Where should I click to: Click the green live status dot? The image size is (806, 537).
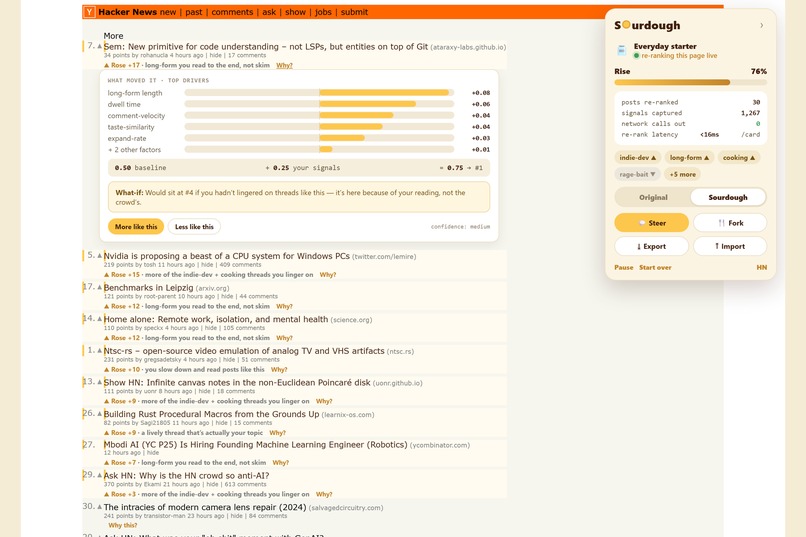(x=636, y=55)
